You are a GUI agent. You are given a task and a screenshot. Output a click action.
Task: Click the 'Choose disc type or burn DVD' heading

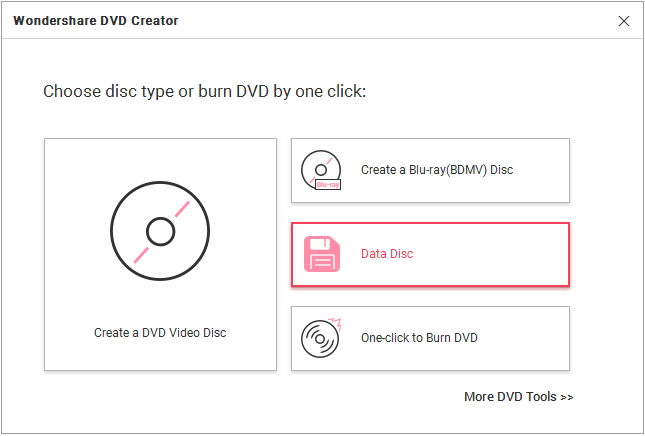coord(205,92)
